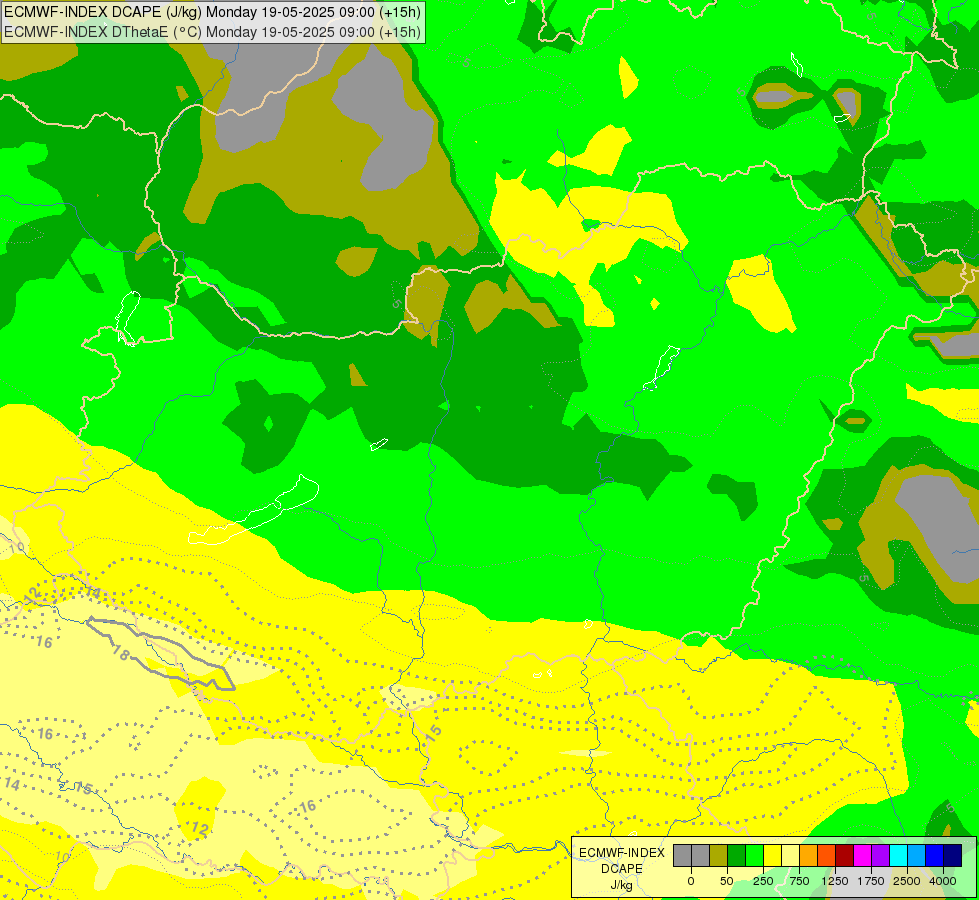Pick the orange legend swatch
Image resolution: width=979 pixels, height=900 pixels.
point(809,856)
